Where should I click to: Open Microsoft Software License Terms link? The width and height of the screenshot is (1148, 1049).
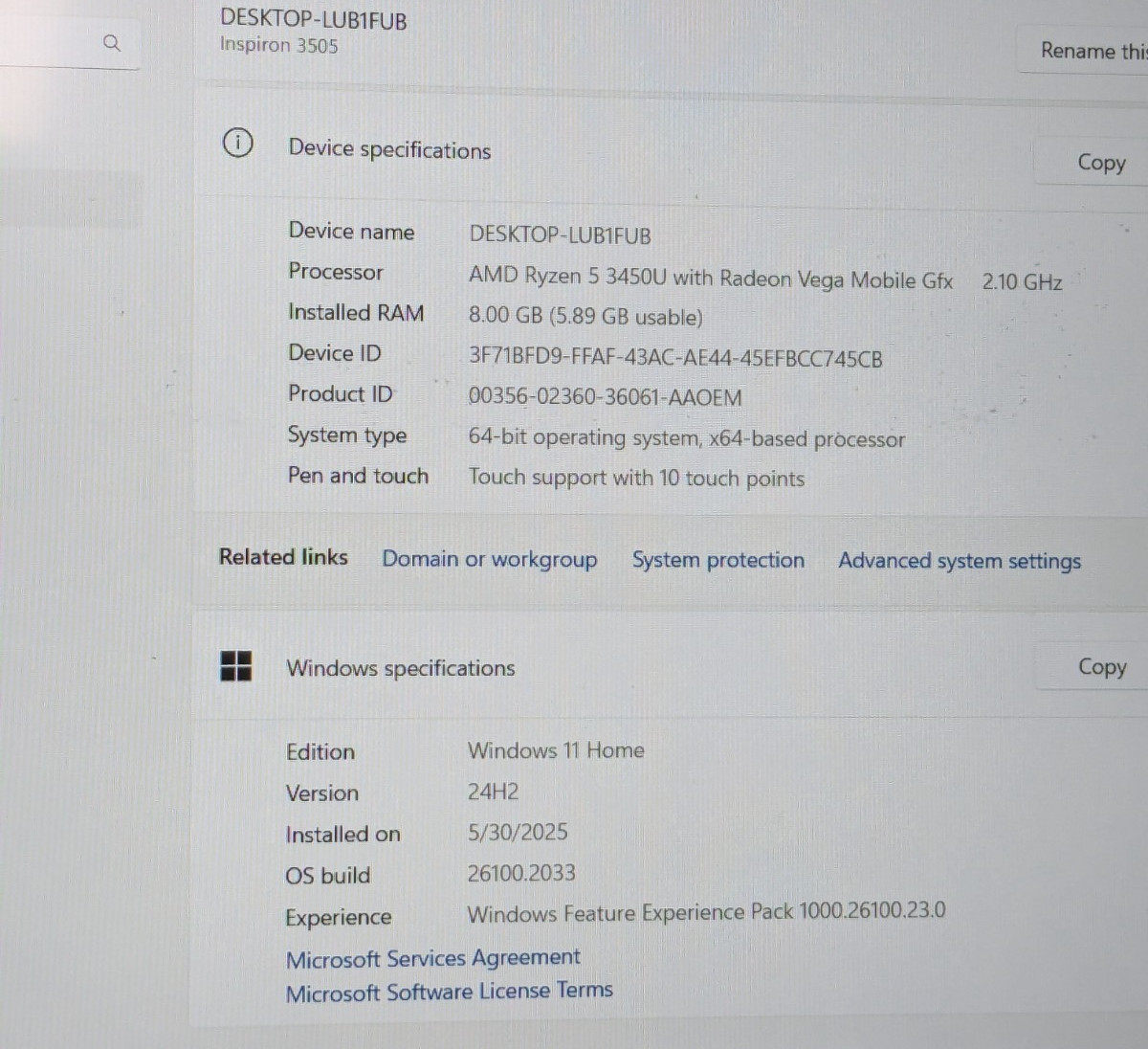point(450,992)
